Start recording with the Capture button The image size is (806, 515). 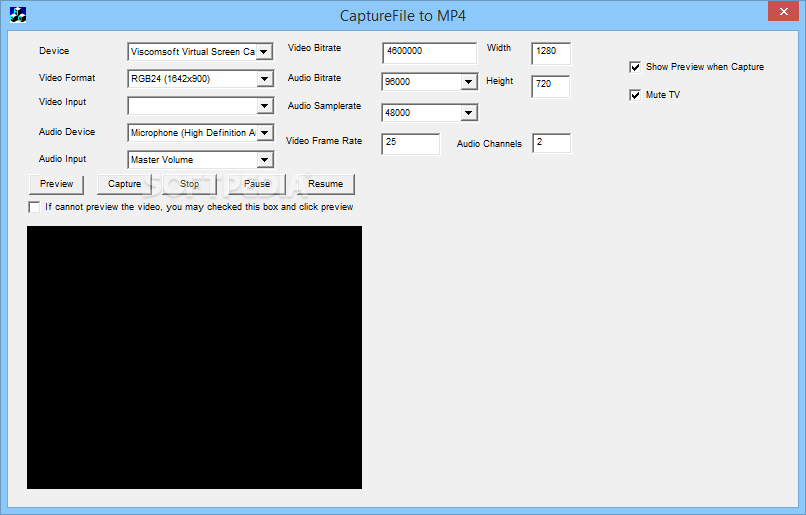pyautogui.click(x=124, y=184)
